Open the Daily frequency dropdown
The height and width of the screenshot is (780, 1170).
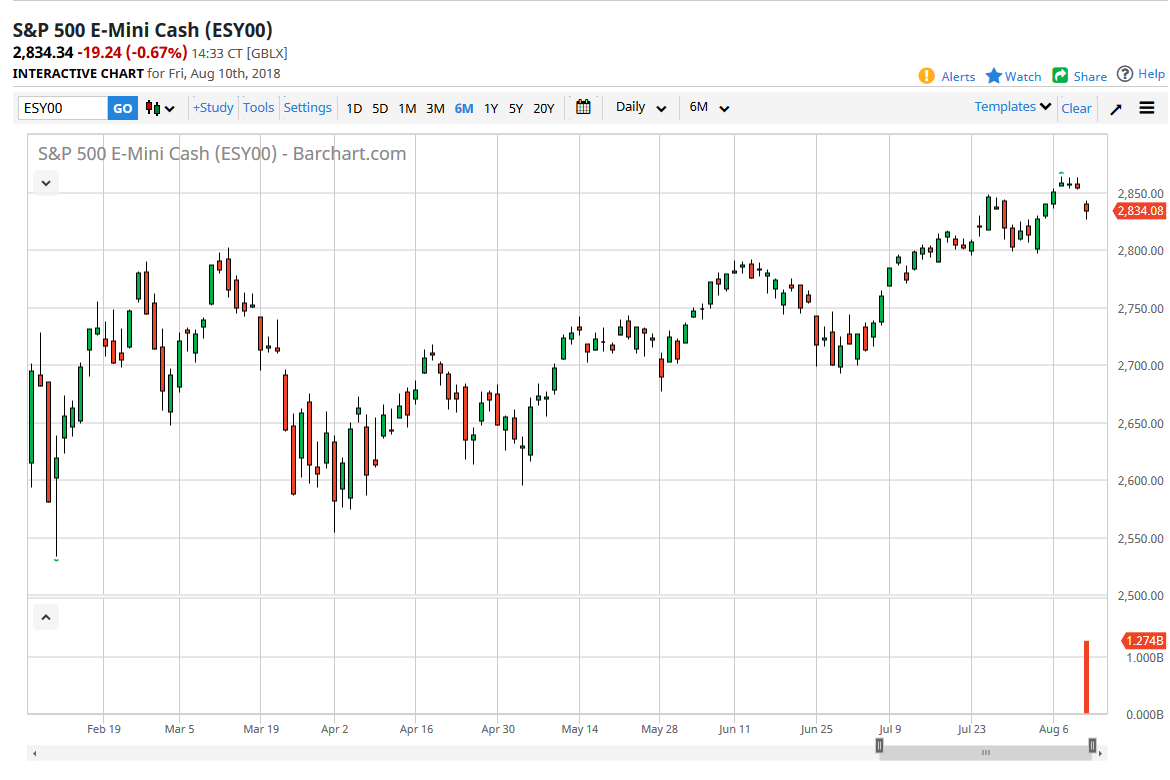[x=641, y=107]
